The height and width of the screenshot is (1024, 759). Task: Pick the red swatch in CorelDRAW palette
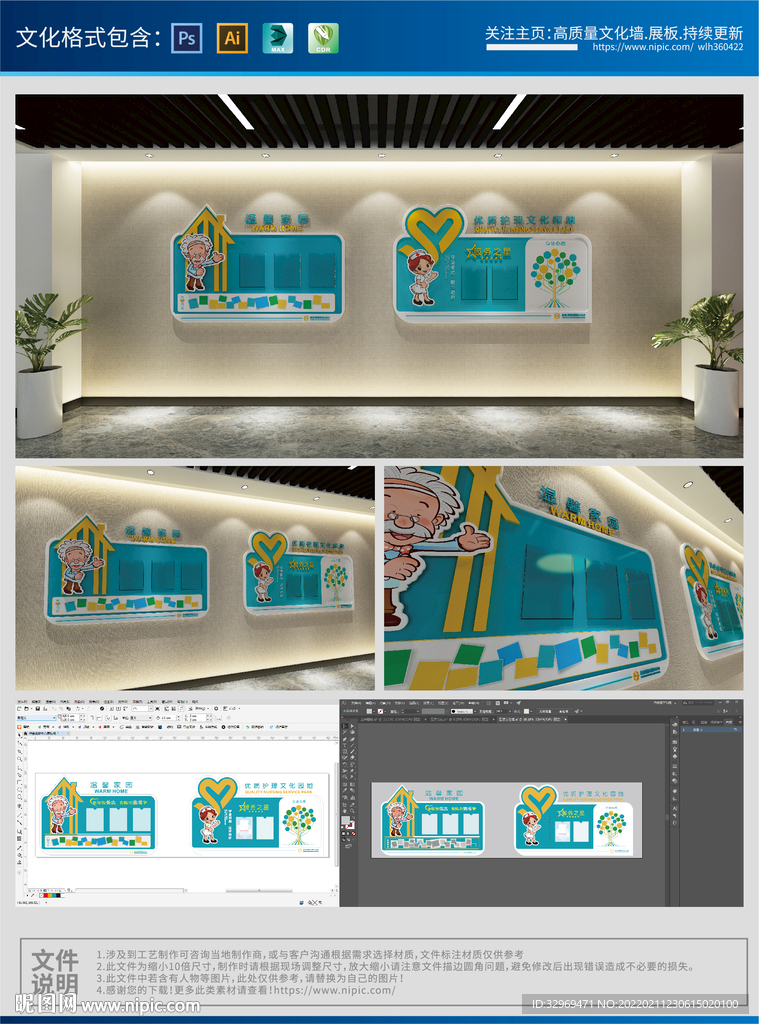pos(46,895)
